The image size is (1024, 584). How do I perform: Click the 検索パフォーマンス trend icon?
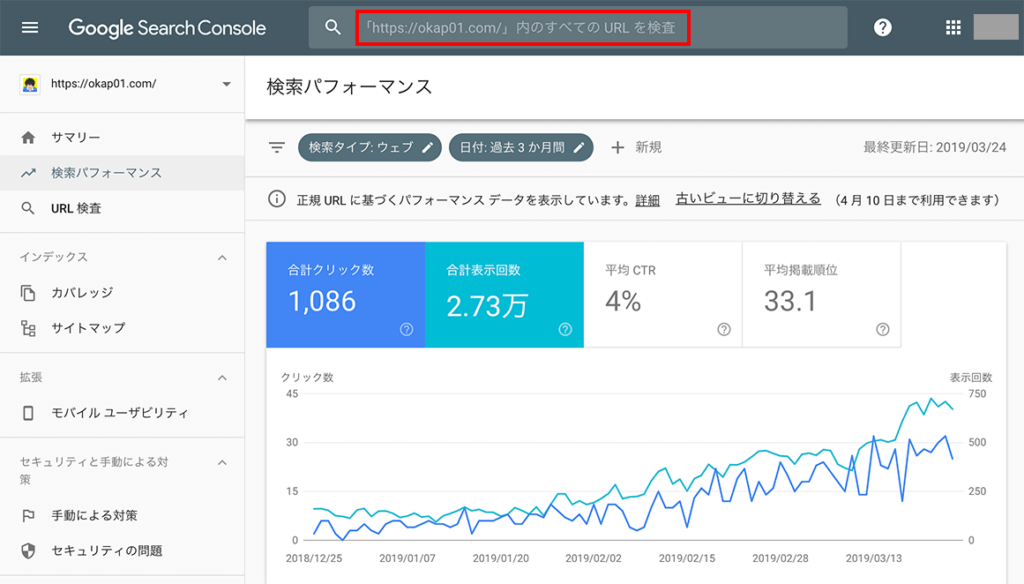[x=28, y=173]
